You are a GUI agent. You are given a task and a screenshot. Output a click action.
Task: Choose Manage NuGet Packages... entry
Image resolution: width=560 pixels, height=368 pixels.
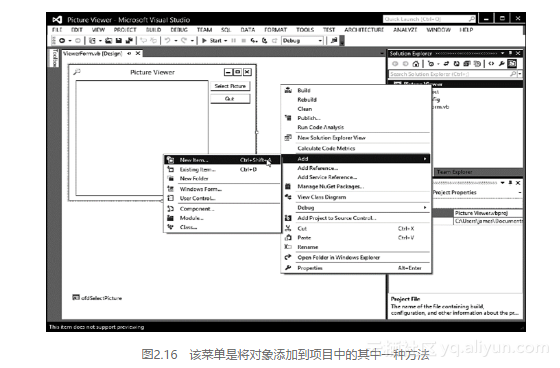[356, 187]
